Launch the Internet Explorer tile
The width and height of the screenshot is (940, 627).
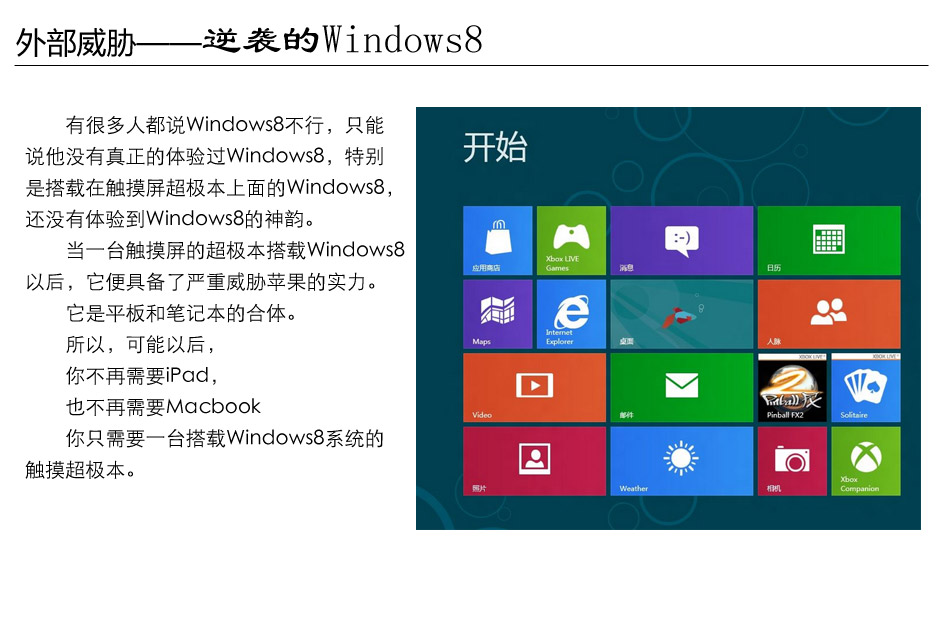point(571,314)
